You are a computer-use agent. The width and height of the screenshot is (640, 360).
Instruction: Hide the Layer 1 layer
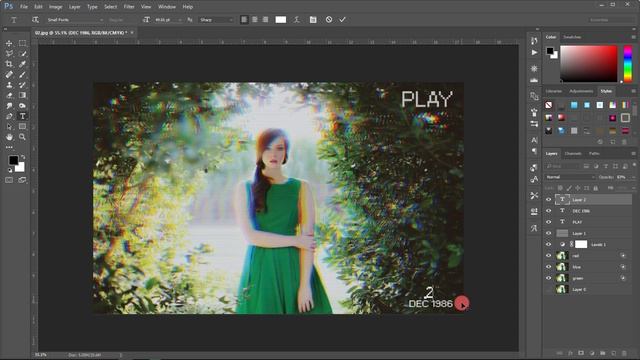click(549, 233)
